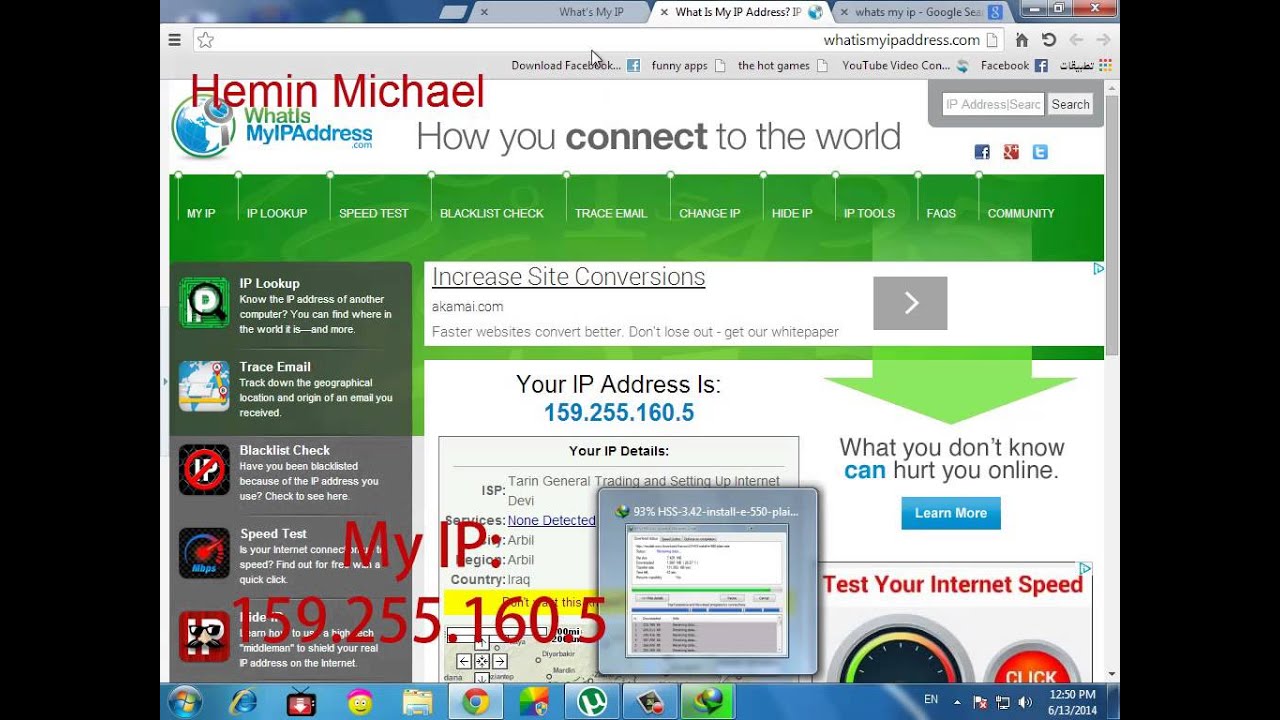
Task: Open the "YouTube Video Con..." bookmark
Action: coord(905,66)
